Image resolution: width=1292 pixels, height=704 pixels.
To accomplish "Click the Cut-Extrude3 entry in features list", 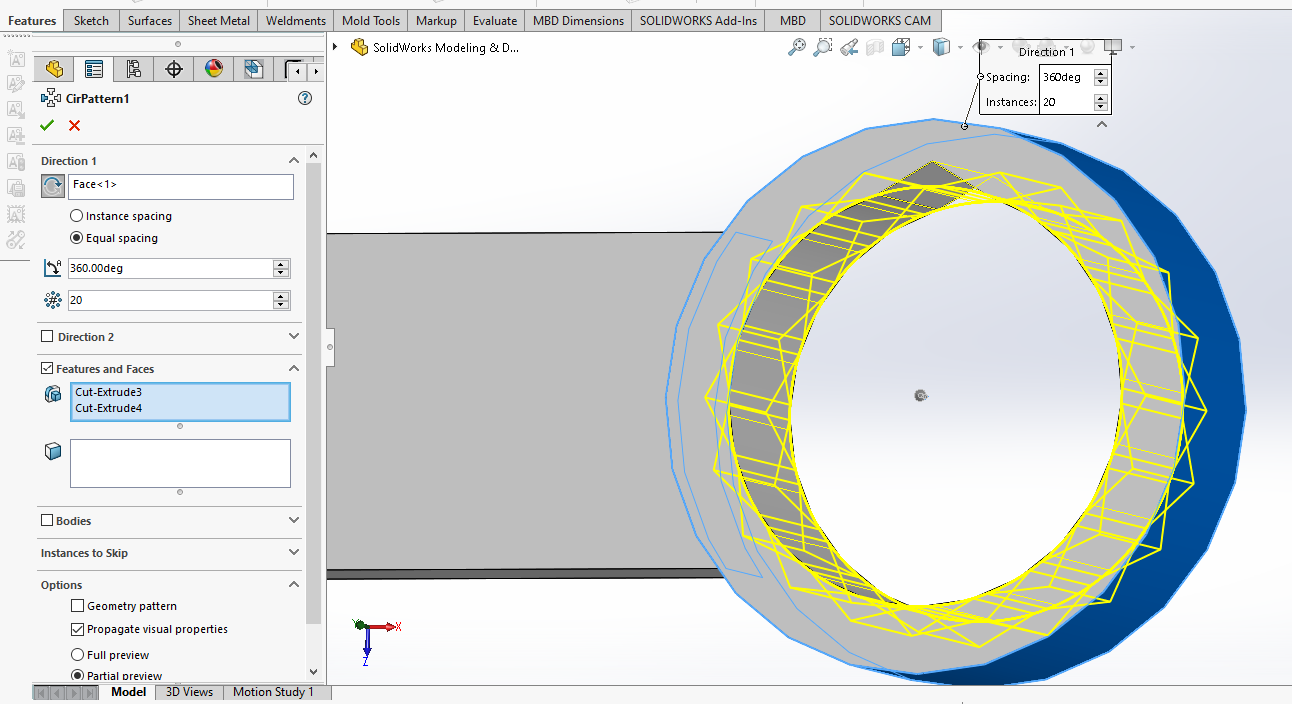I will point(108,392).
